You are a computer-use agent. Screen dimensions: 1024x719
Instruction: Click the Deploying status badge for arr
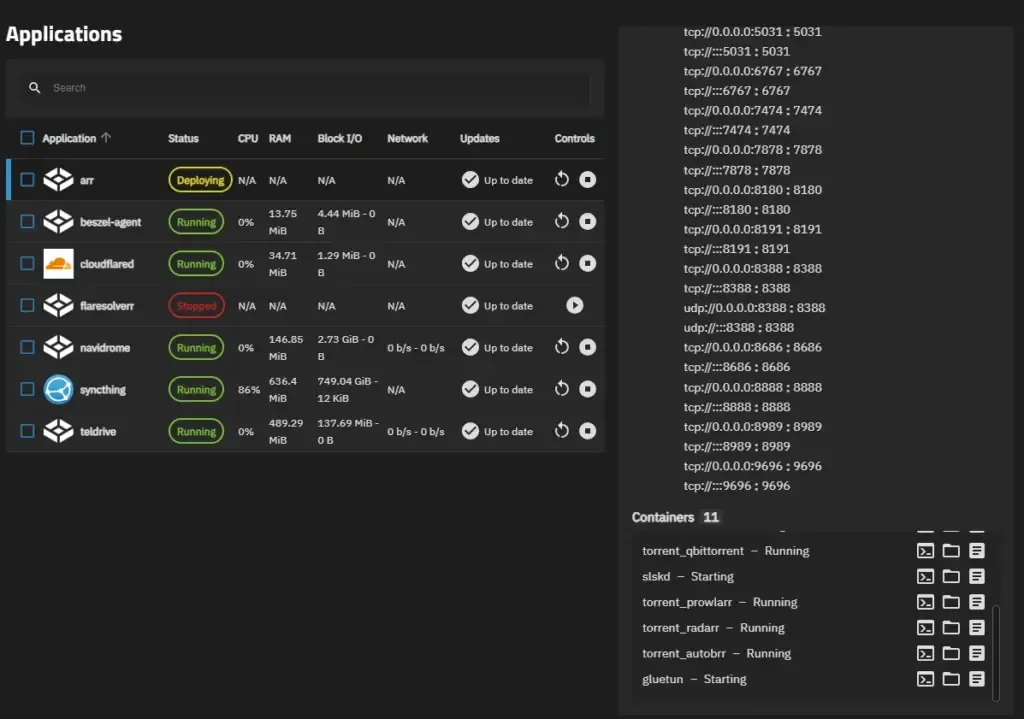[x=200, y=179]
